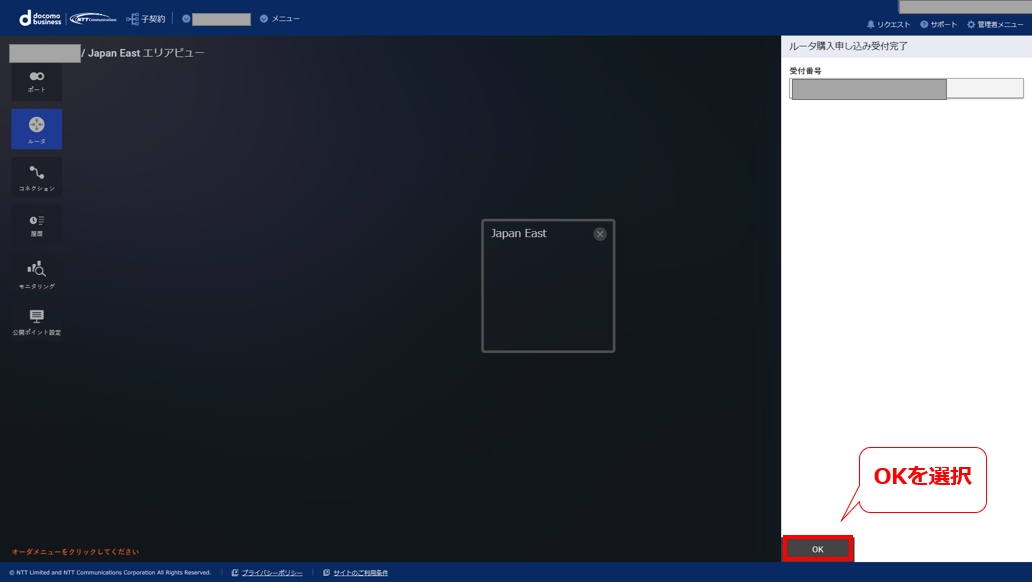Open the メニュー dropdown in header
1032x582 pixels.
pyautogui.click(x=280, y=18)
